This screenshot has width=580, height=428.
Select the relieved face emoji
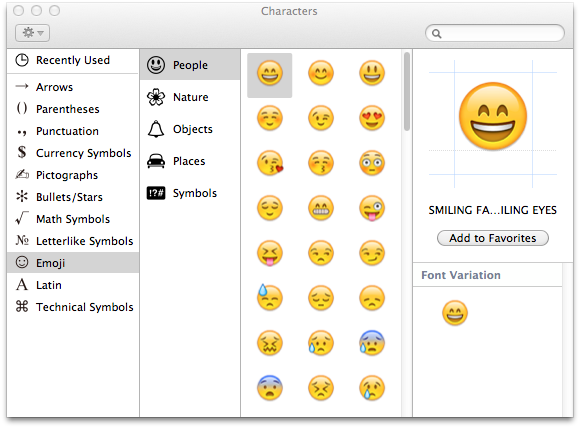coord(270,208)
